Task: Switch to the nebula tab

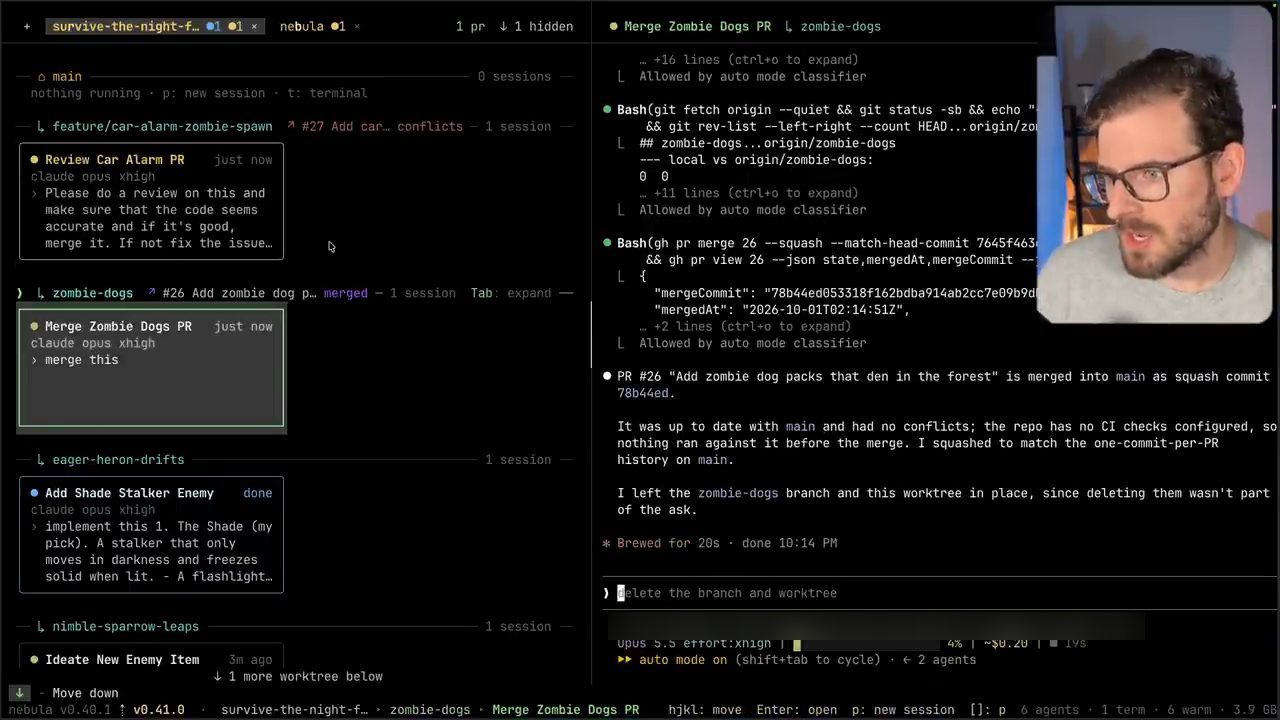Action: [301, 26]
